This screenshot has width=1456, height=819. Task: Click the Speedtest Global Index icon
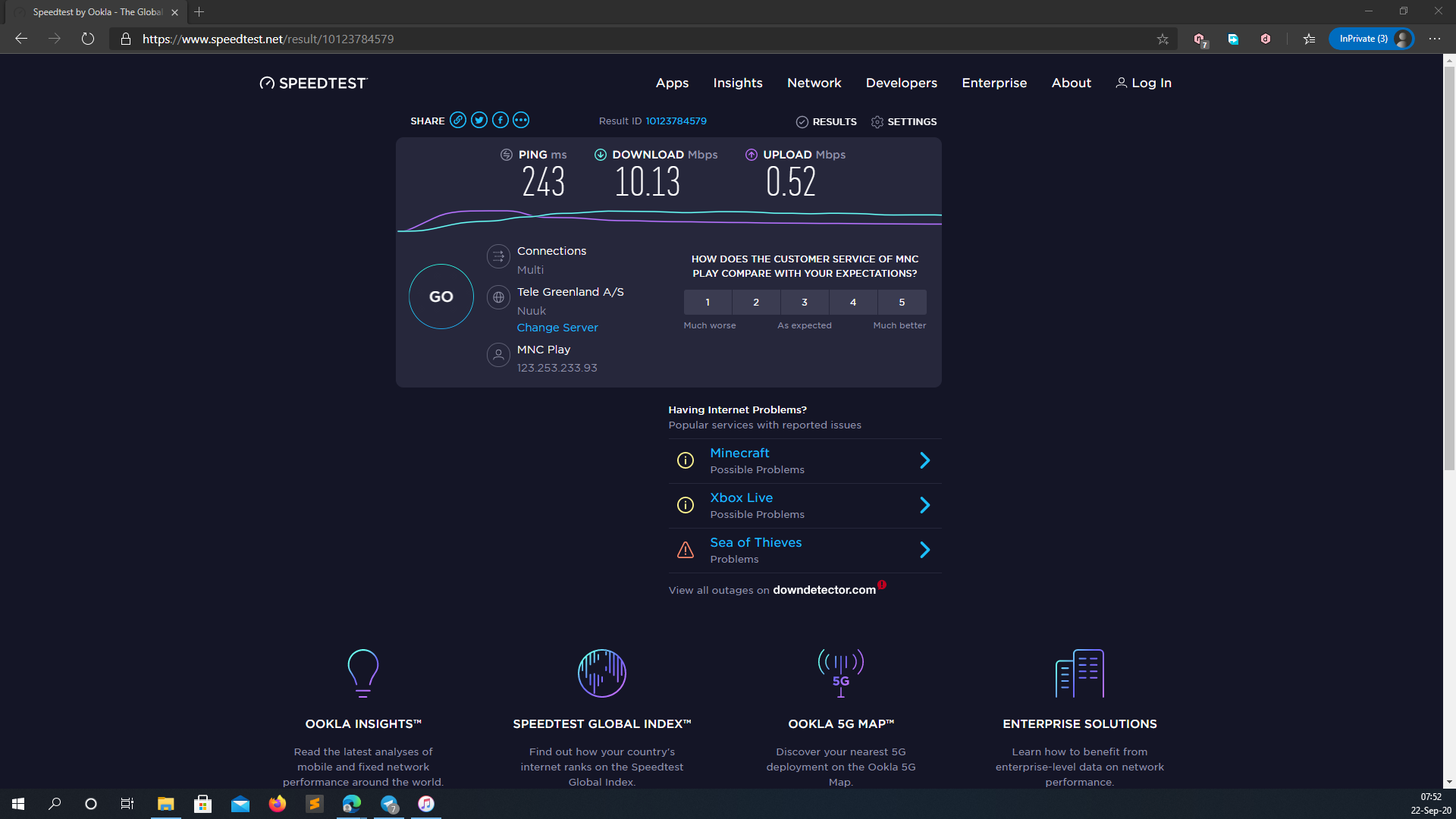point(601,673)
